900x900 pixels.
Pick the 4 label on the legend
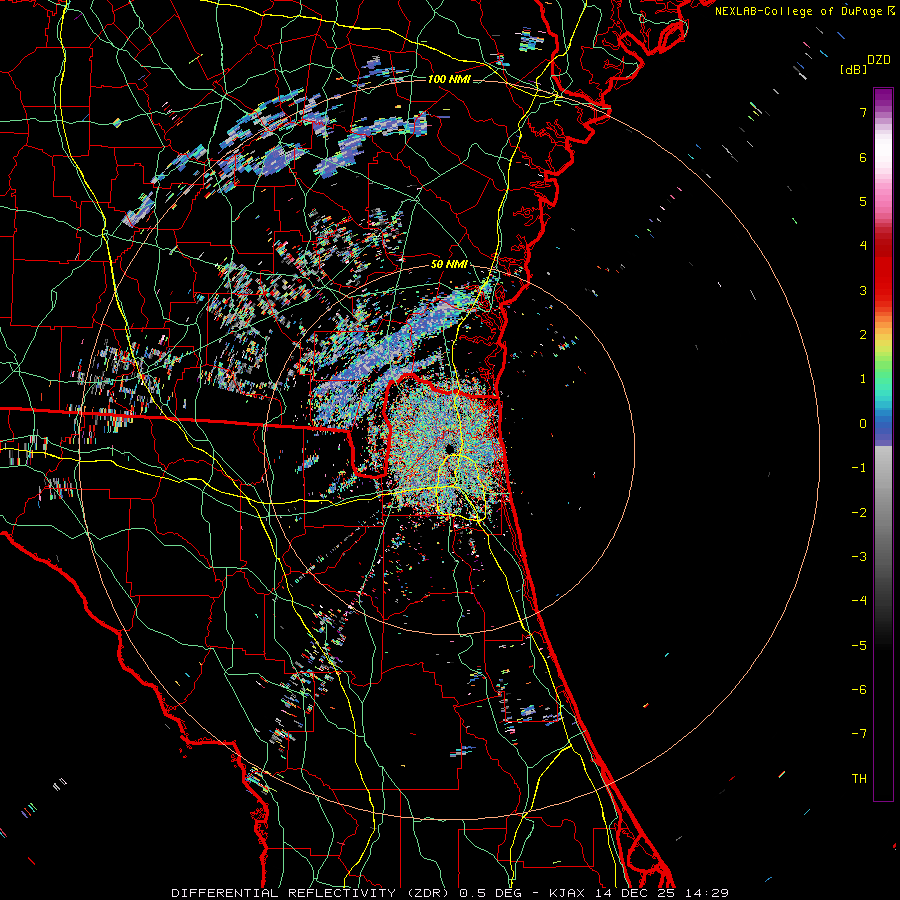pos(863,246)
